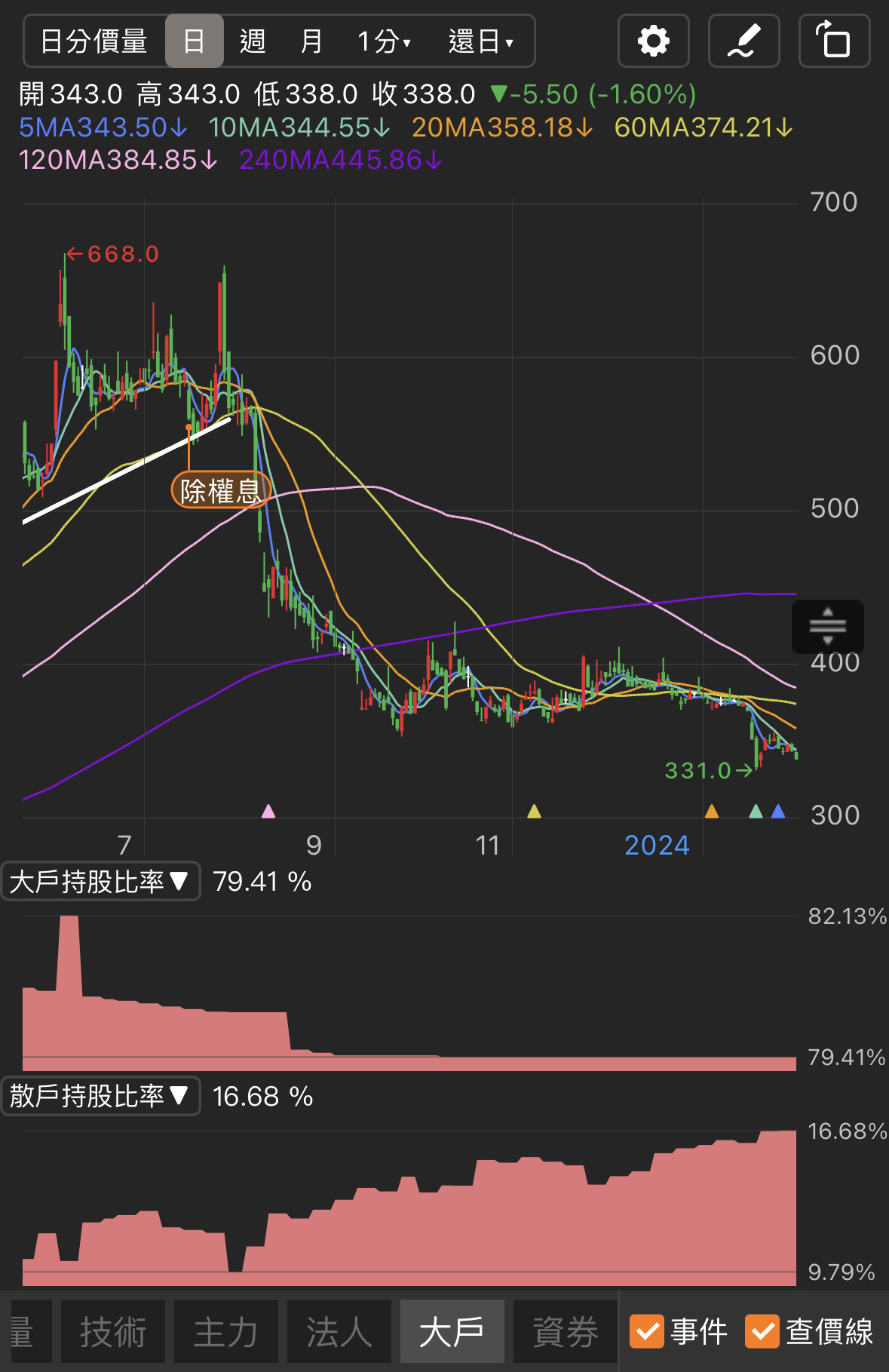Viewport: 889px width, 1372px height.
Task: Switch to weekly 週 period
Action: [253, 41]
